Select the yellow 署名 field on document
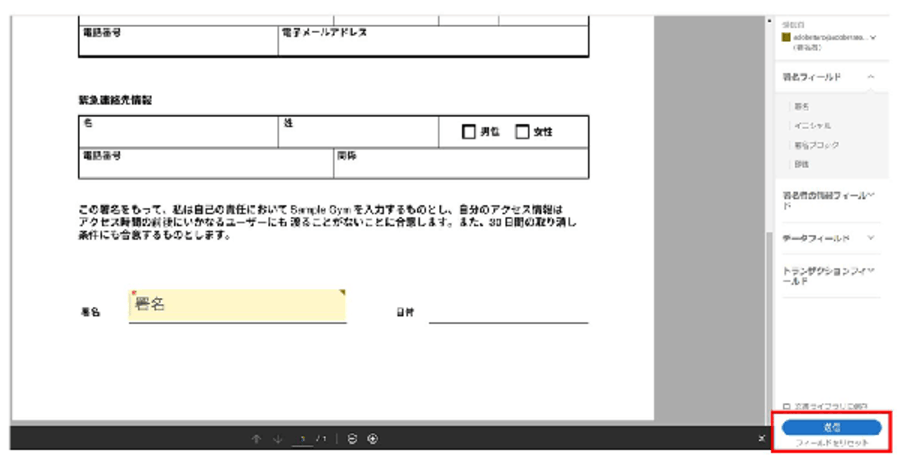The width and height of the screenshot is (900, 473). (x=237, y=305)
